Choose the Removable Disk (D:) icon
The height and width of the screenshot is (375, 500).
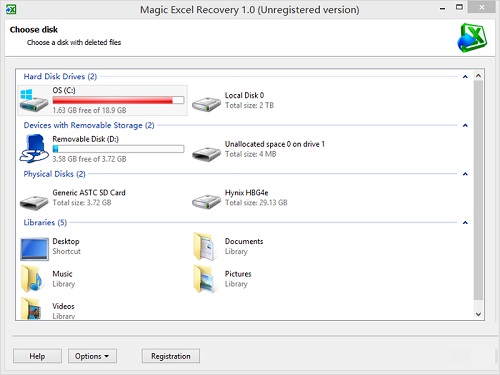(34, 149)
